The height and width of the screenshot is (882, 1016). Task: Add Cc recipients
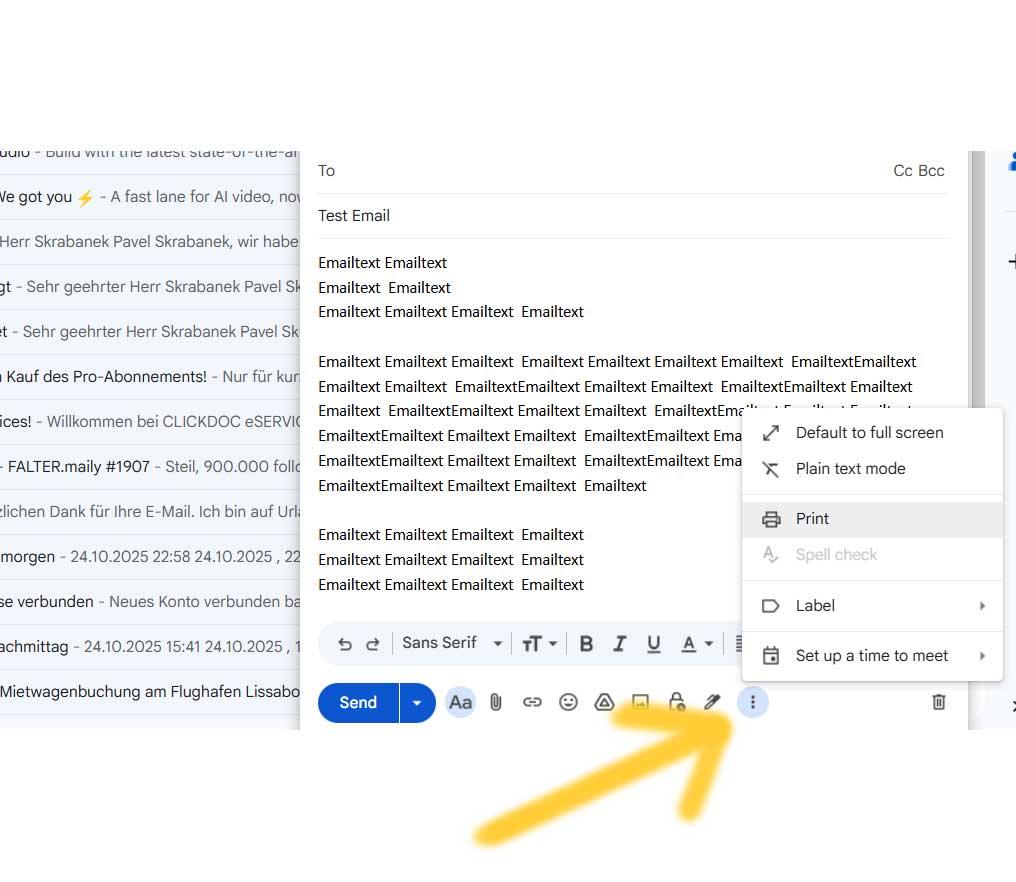point(902,170)
